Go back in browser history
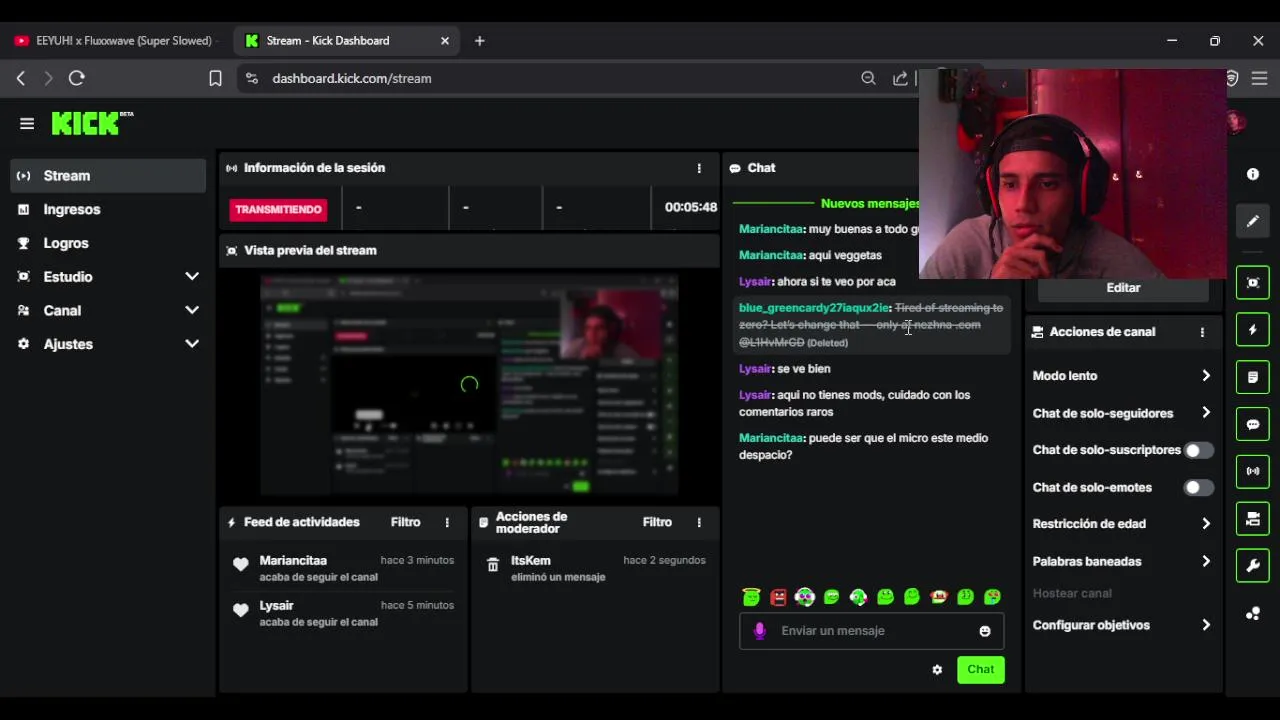The width and height of the screenshot is (1280, 720). point(21,78)
